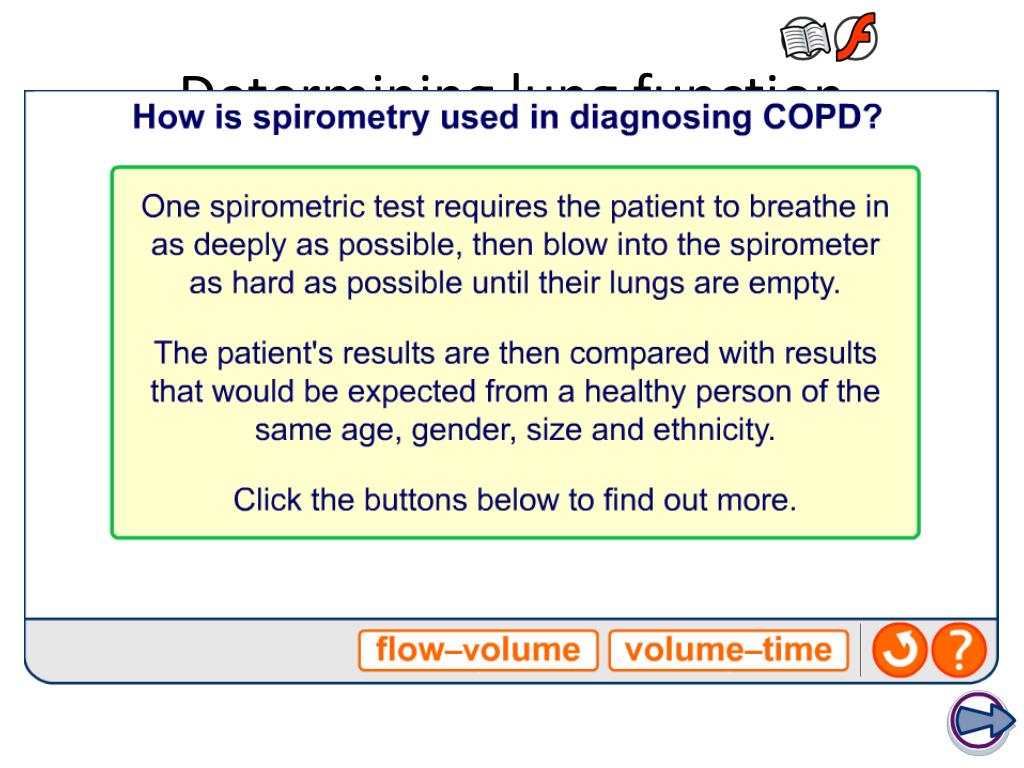Click the grey bar left of flow–volume
The image size is (1024, 768).
pos(190,651)
